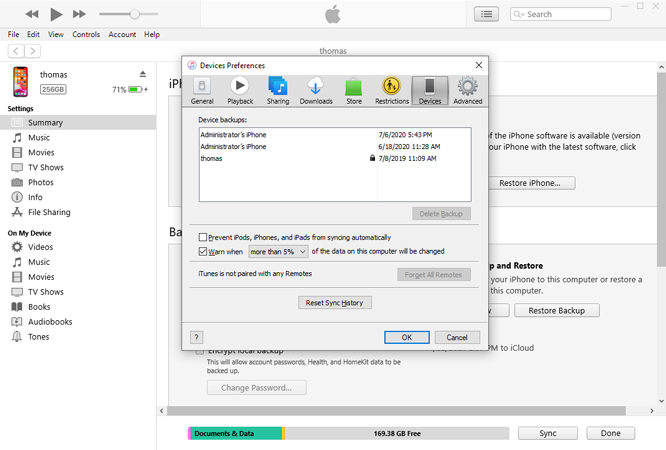666x450 pixels.
Task: Click the Delete Backup button
Action: click(x=441, y=214)
